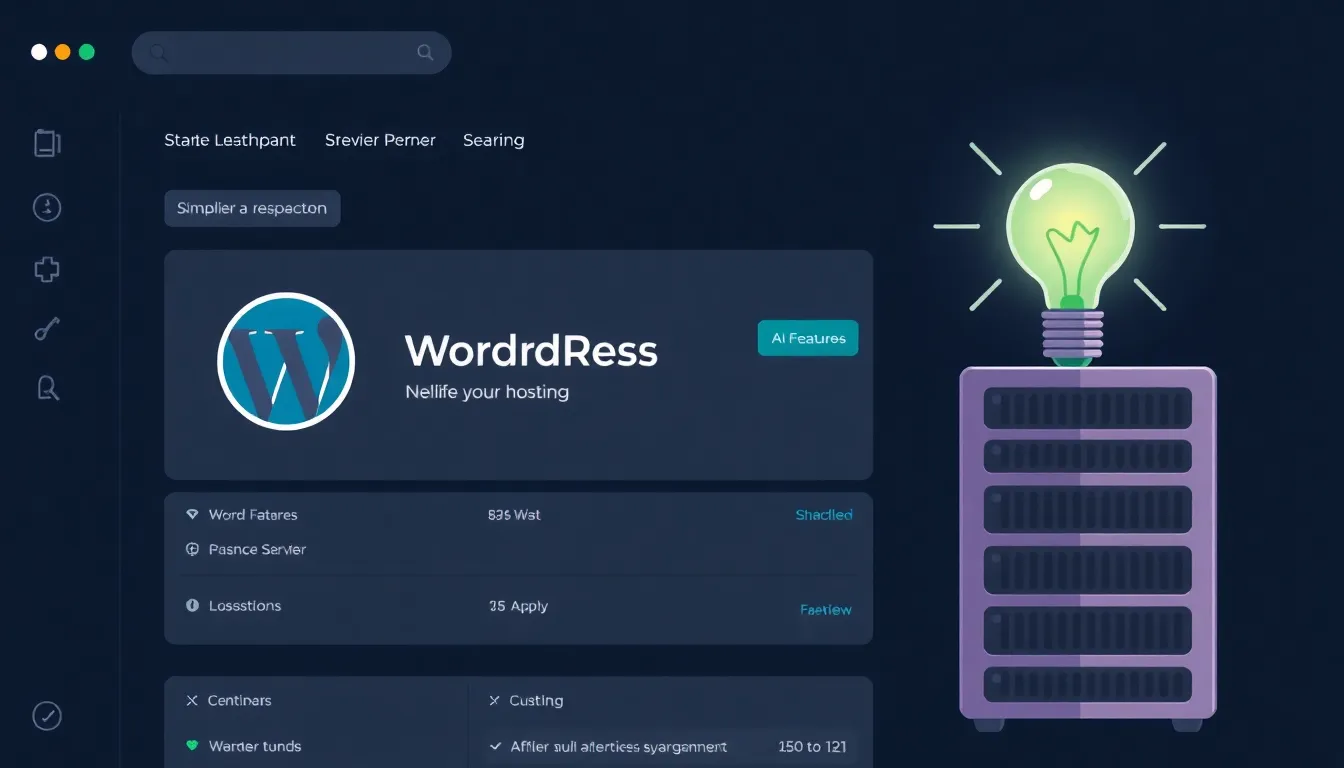Click the circled checkmark icon at sidebar bottom
The height and width of the screenshot is (768, 1344).
pos(47,716)
